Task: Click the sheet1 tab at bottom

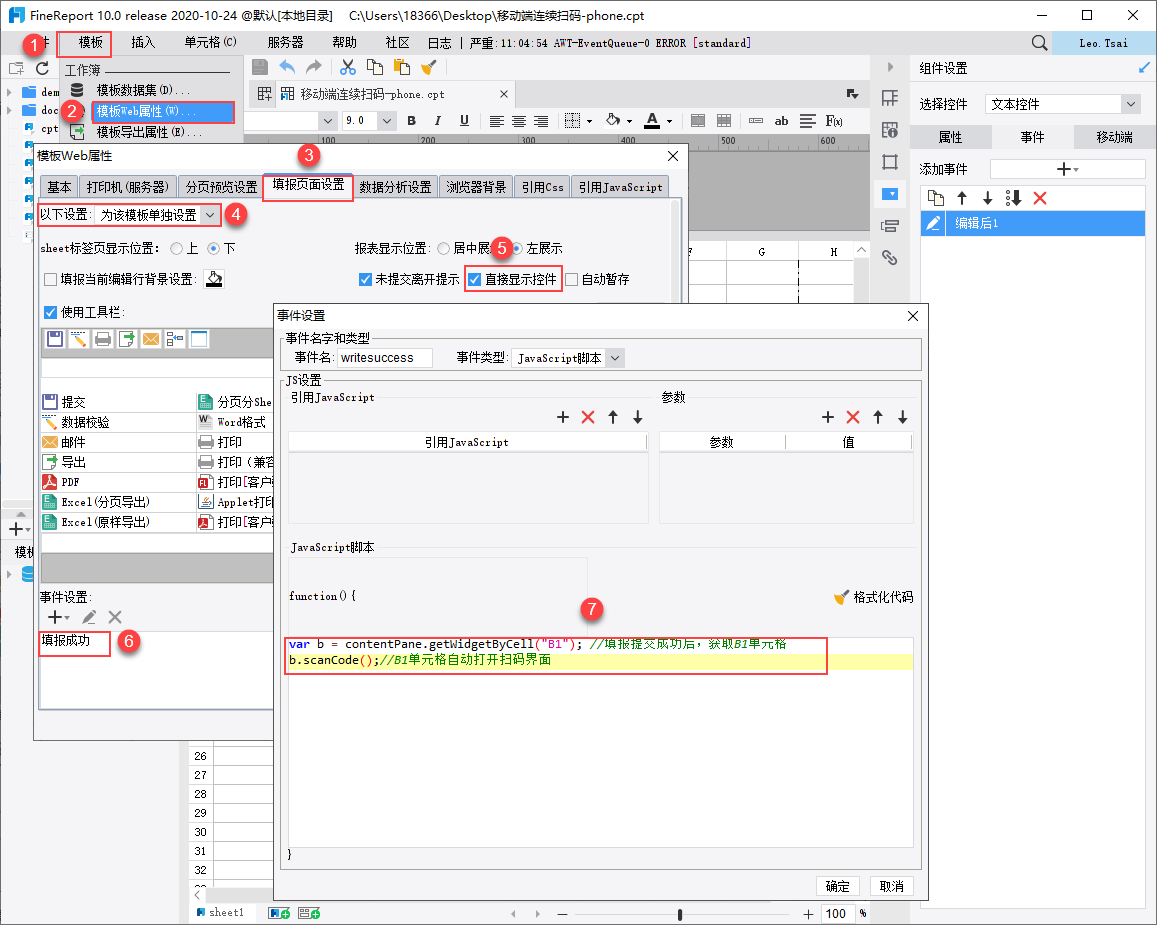Action: click(x=220, y=912)
